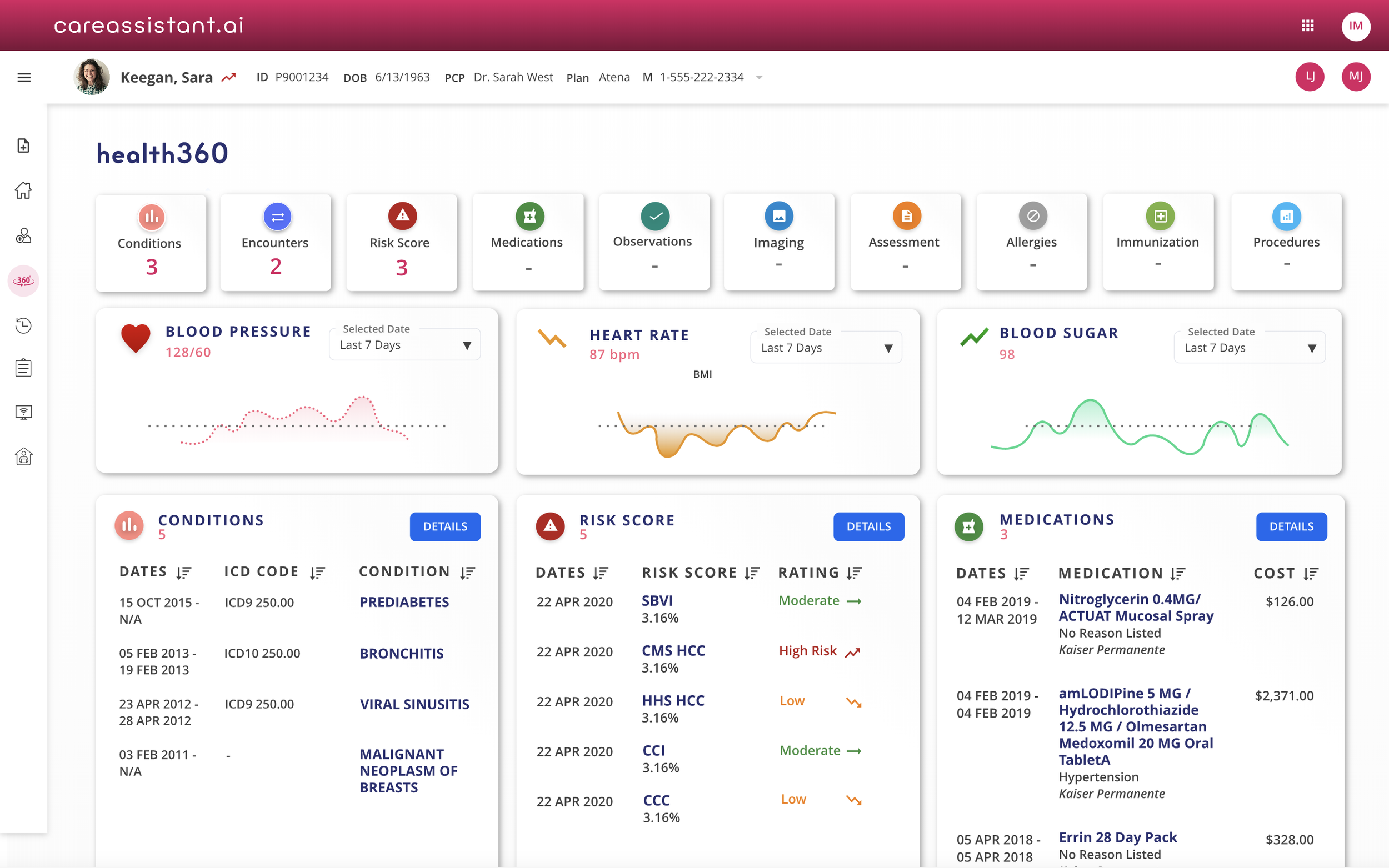This screenshot has width=1389, height=868.
Task: Open Heart Rate Selected Date dropdown
Action: tap(826, 348)
